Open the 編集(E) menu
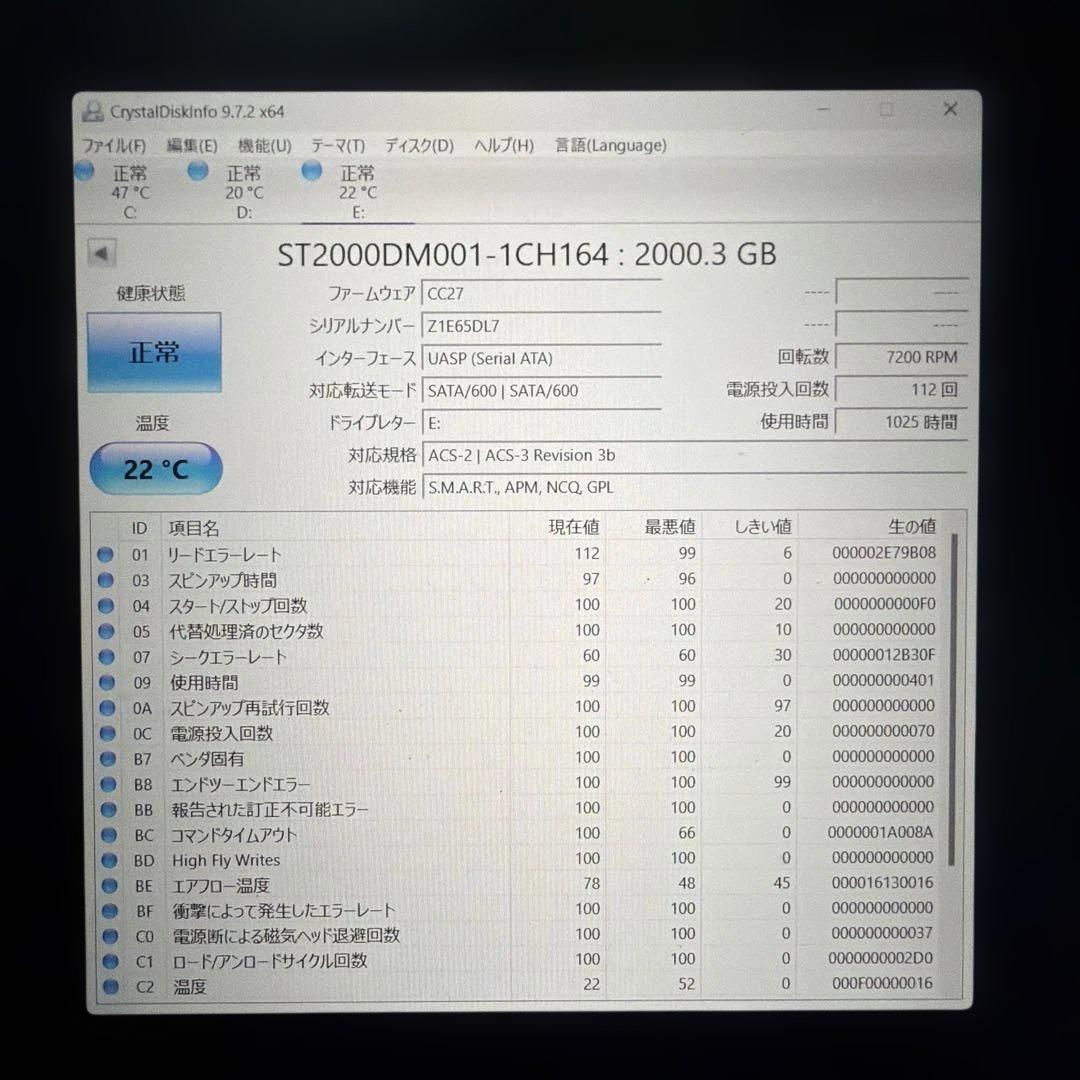 point(192,146)
